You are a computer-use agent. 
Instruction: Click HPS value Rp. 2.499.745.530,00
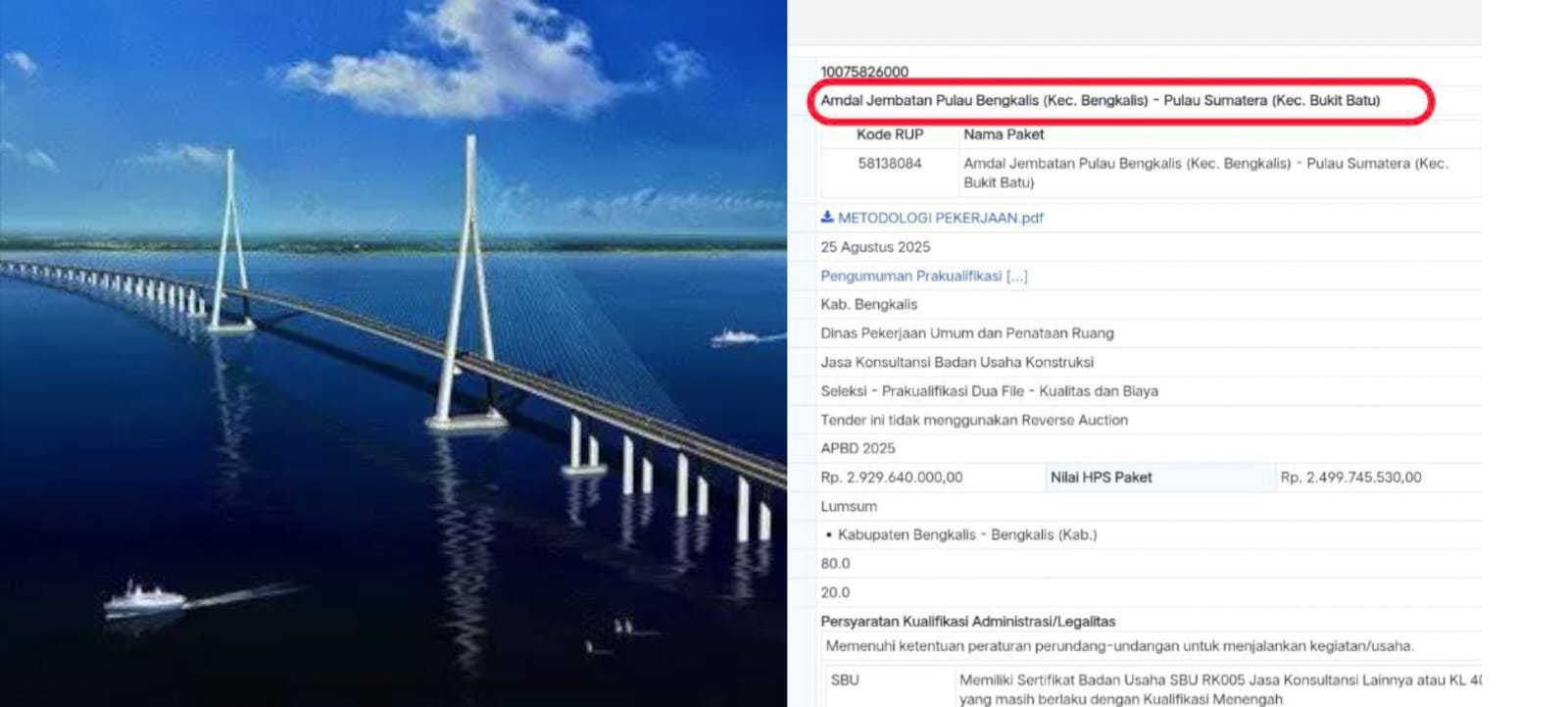1350,478
